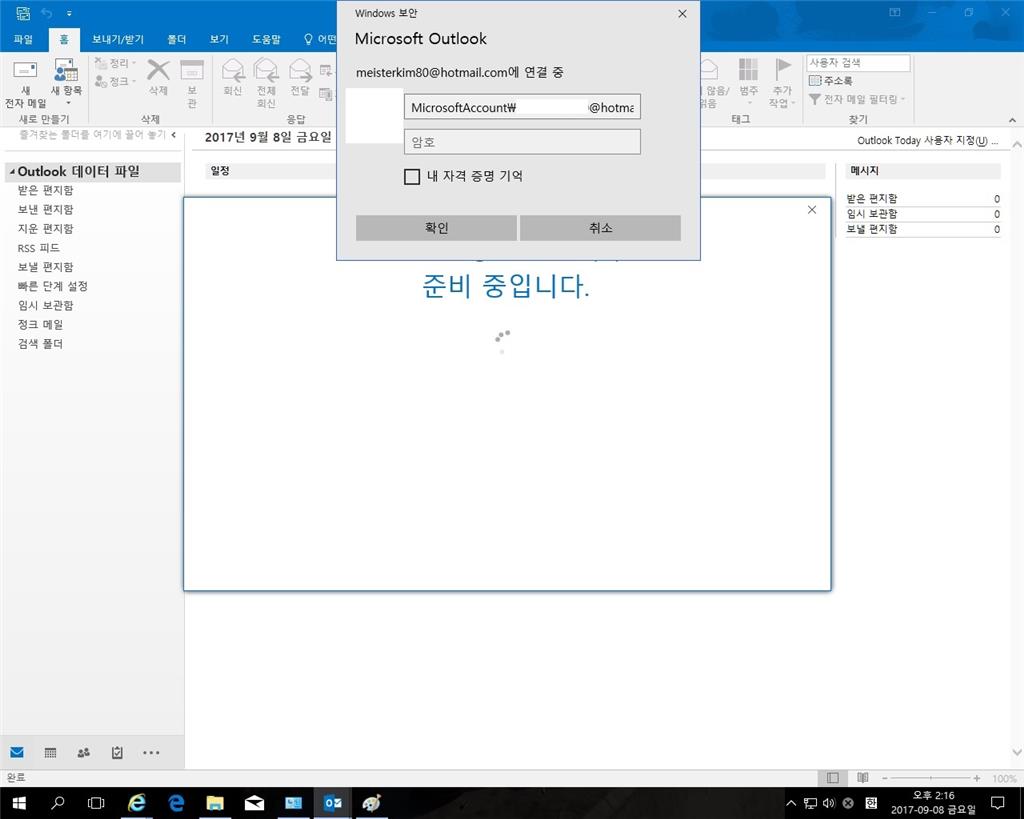
Task: Open Outbox (보낼 편지함) in Messages panel
Action: pos(872,229)
